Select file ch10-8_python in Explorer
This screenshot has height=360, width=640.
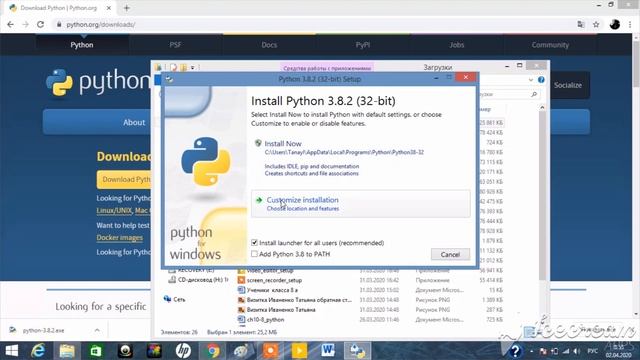pyautogui.click(x=265, y=320)
